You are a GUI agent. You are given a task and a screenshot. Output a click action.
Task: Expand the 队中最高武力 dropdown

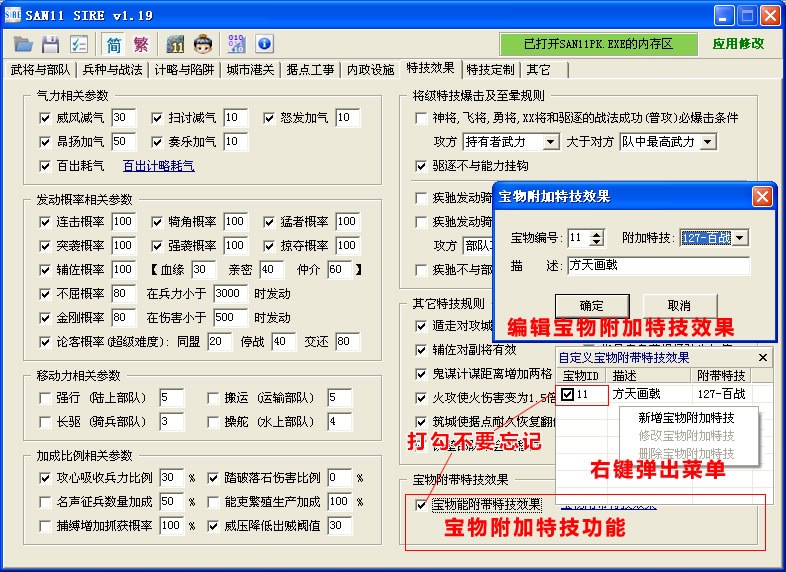point(708,142)
